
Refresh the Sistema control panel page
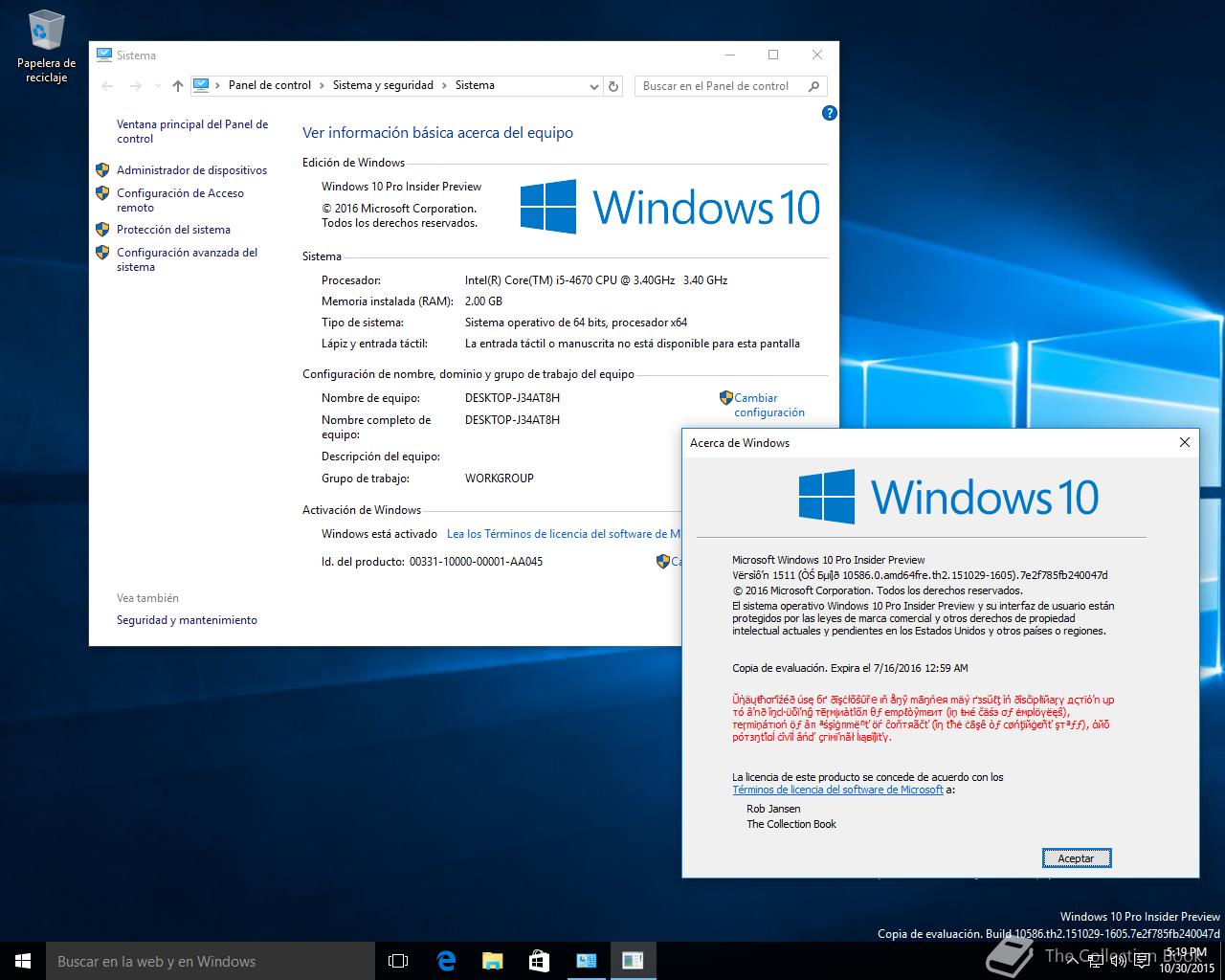(614, 86)
